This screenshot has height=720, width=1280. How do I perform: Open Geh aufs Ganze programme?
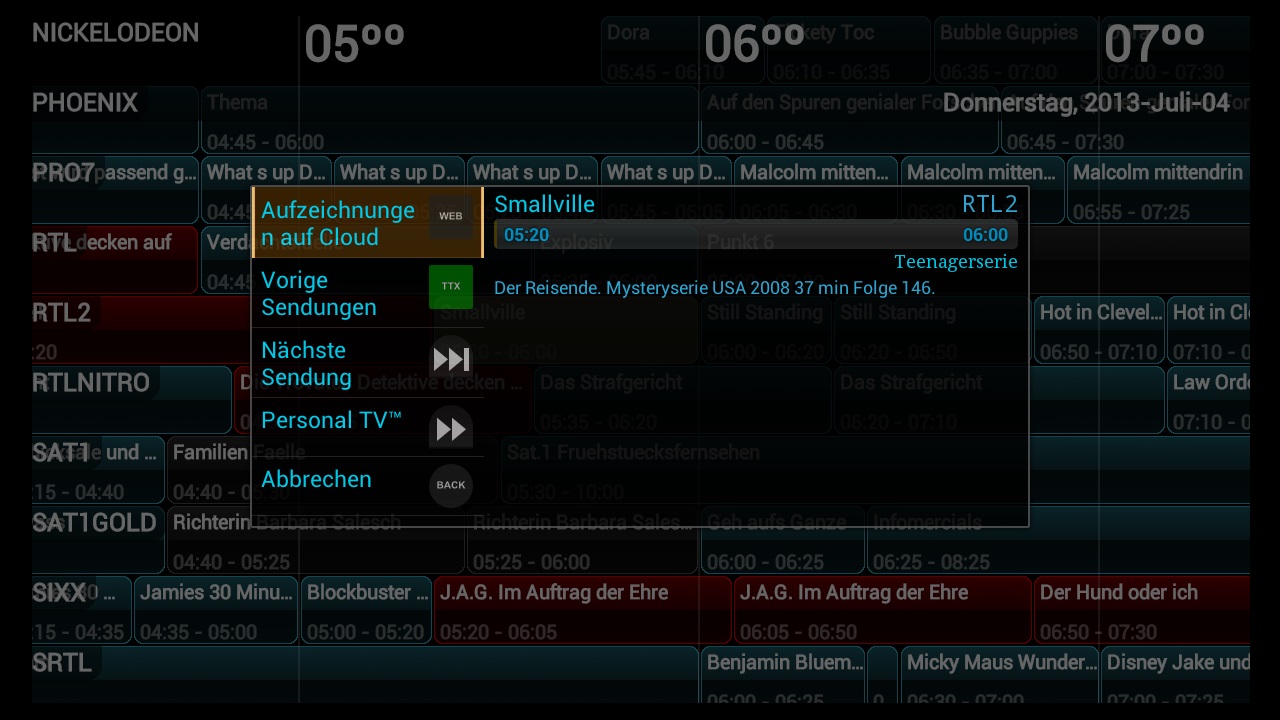(x=782, y=540)
